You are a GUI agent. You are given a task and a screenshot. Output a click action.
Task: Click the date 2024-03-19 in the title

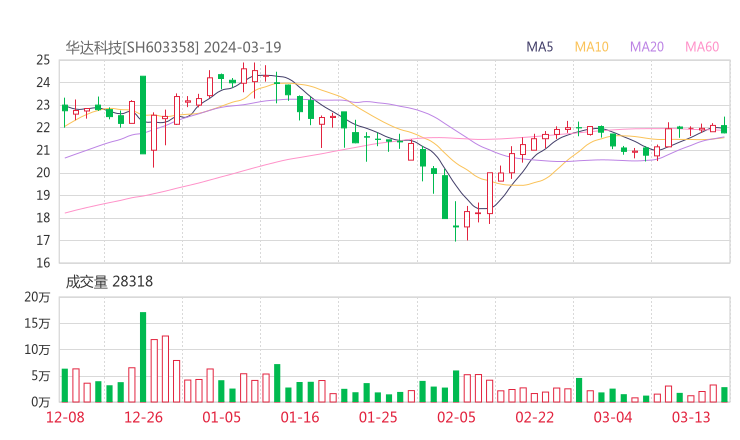click(x=243, y=47)
